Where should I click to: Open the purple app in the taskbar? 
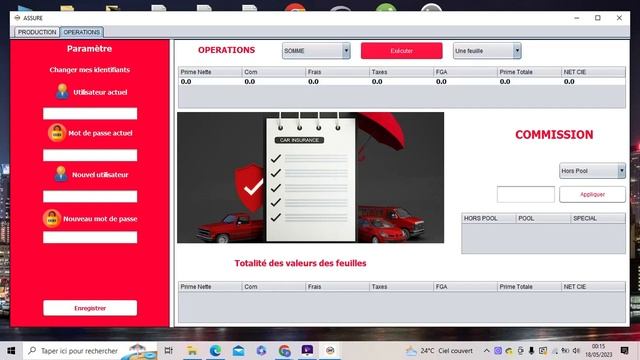pos(307,350)
